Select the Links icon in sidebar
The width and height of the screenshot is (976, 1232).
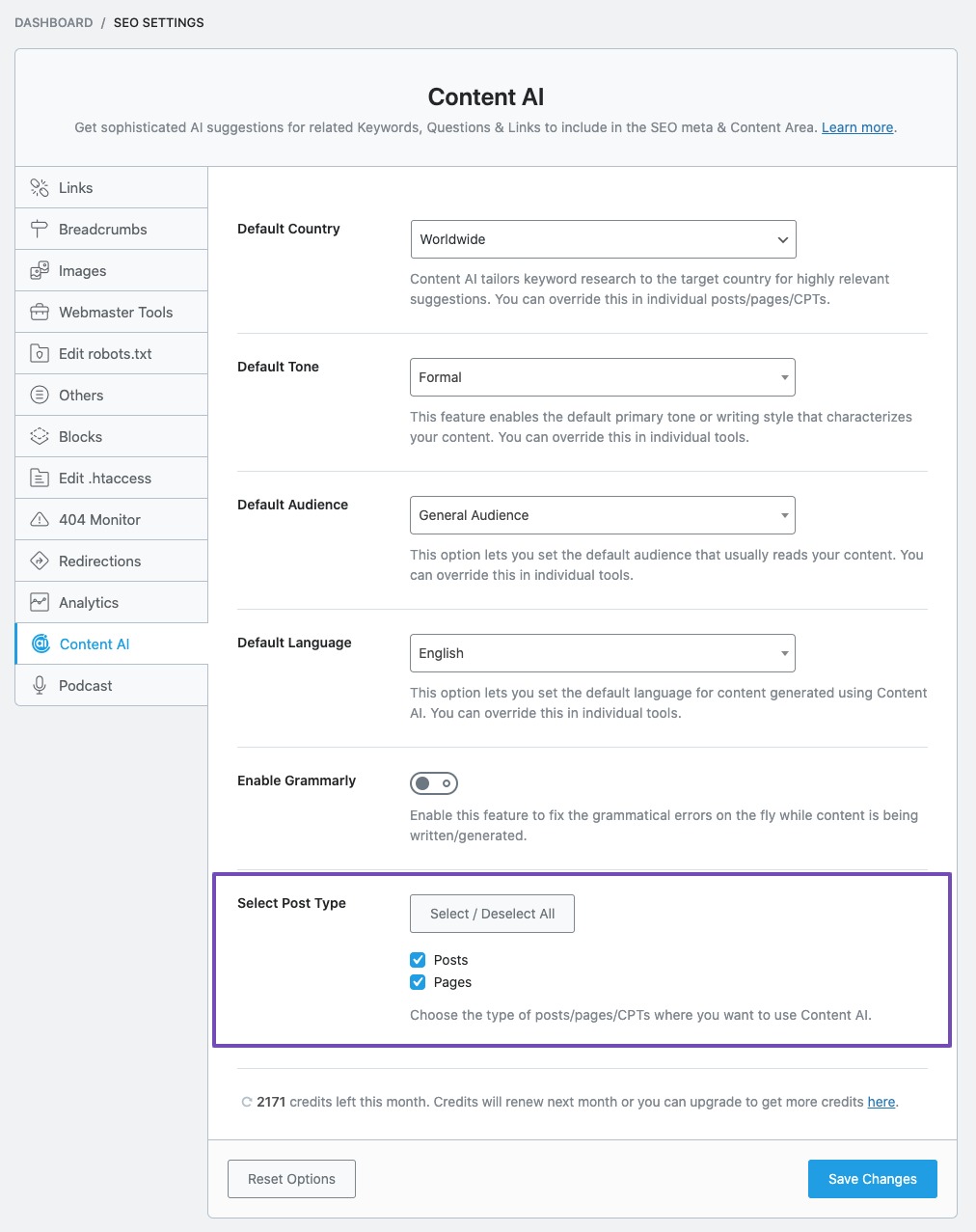[x=40, y=187]
